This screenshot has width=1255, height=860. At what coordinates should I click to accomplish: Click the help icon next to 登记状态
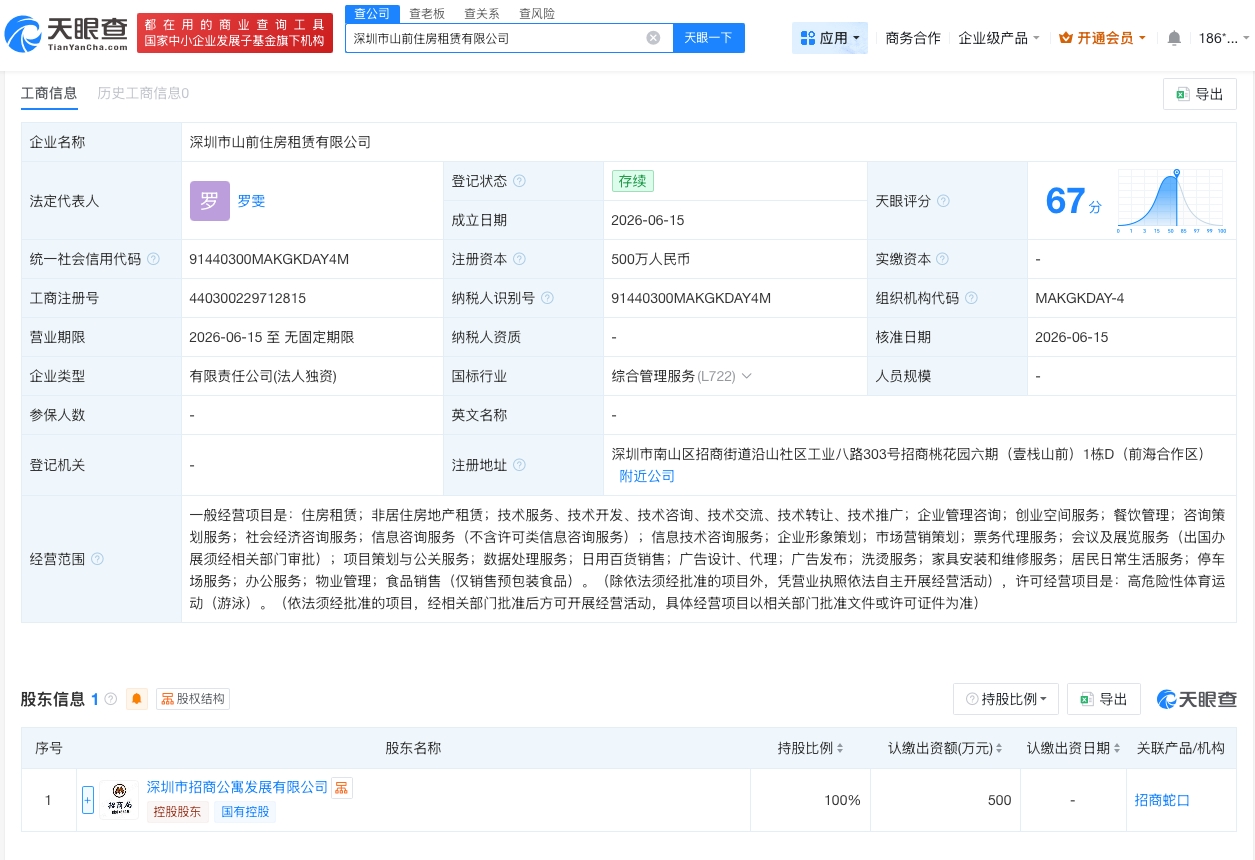click(x=519, y=182)
